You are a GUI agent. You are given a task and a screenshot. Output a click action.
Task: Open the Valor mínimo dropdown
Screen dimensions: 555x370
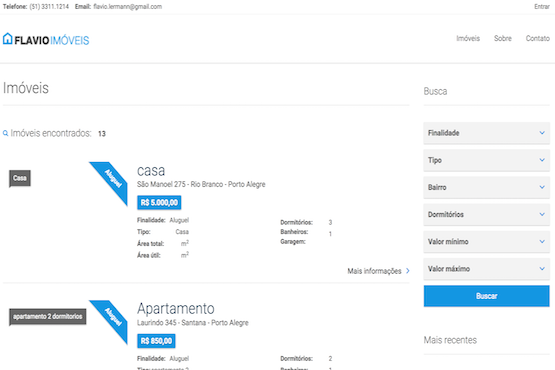[486, 242]
